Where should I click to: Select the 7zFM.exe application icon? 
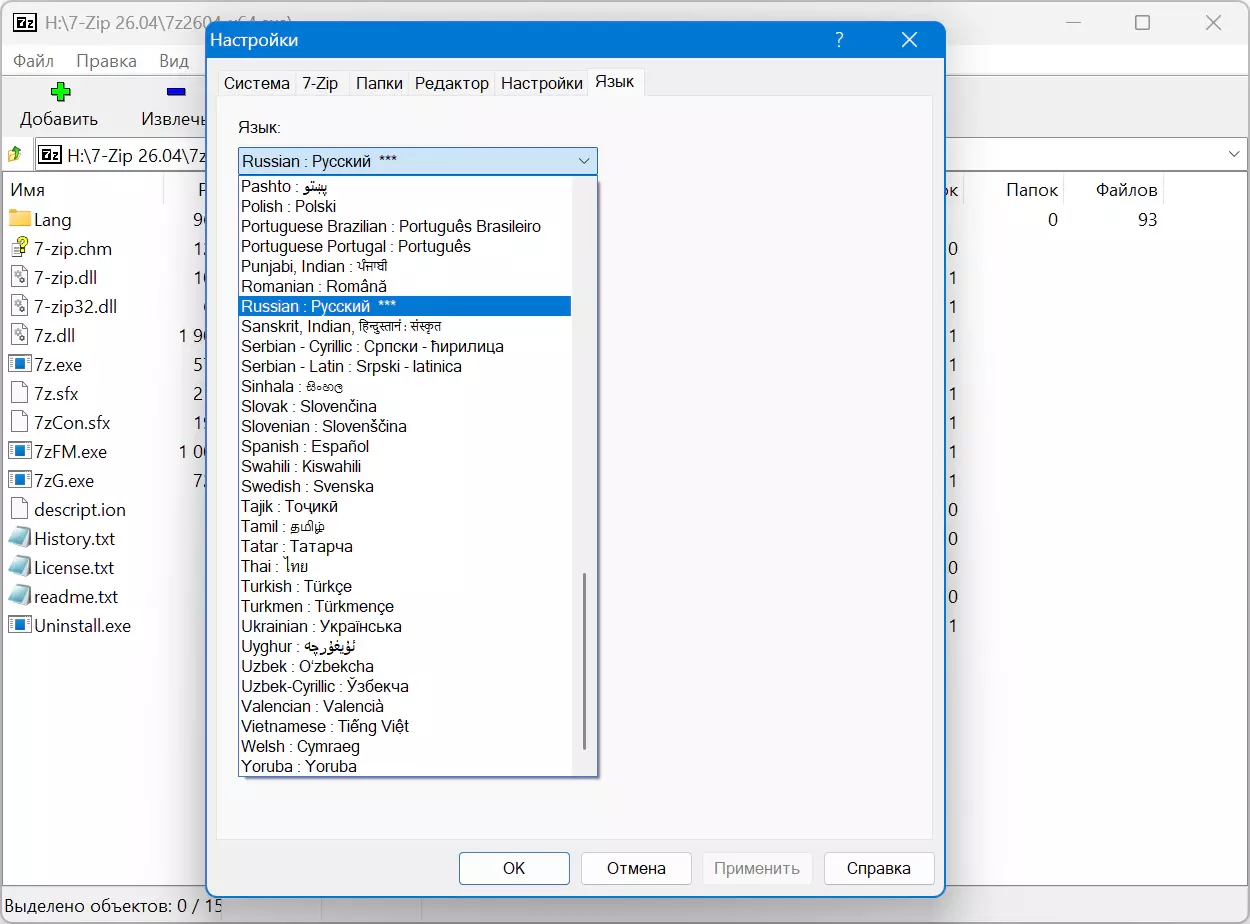point(20,451)
